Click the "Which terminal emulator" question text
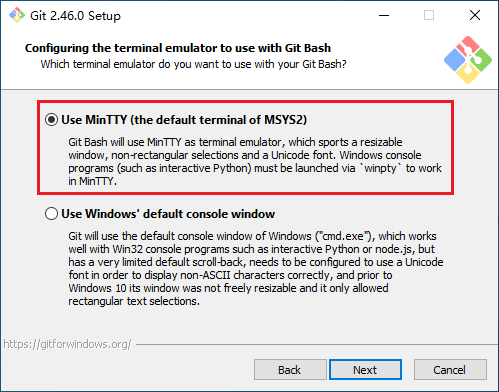Image resolution: width=499 pixels, height=392 pixels. tap(193, 64)
